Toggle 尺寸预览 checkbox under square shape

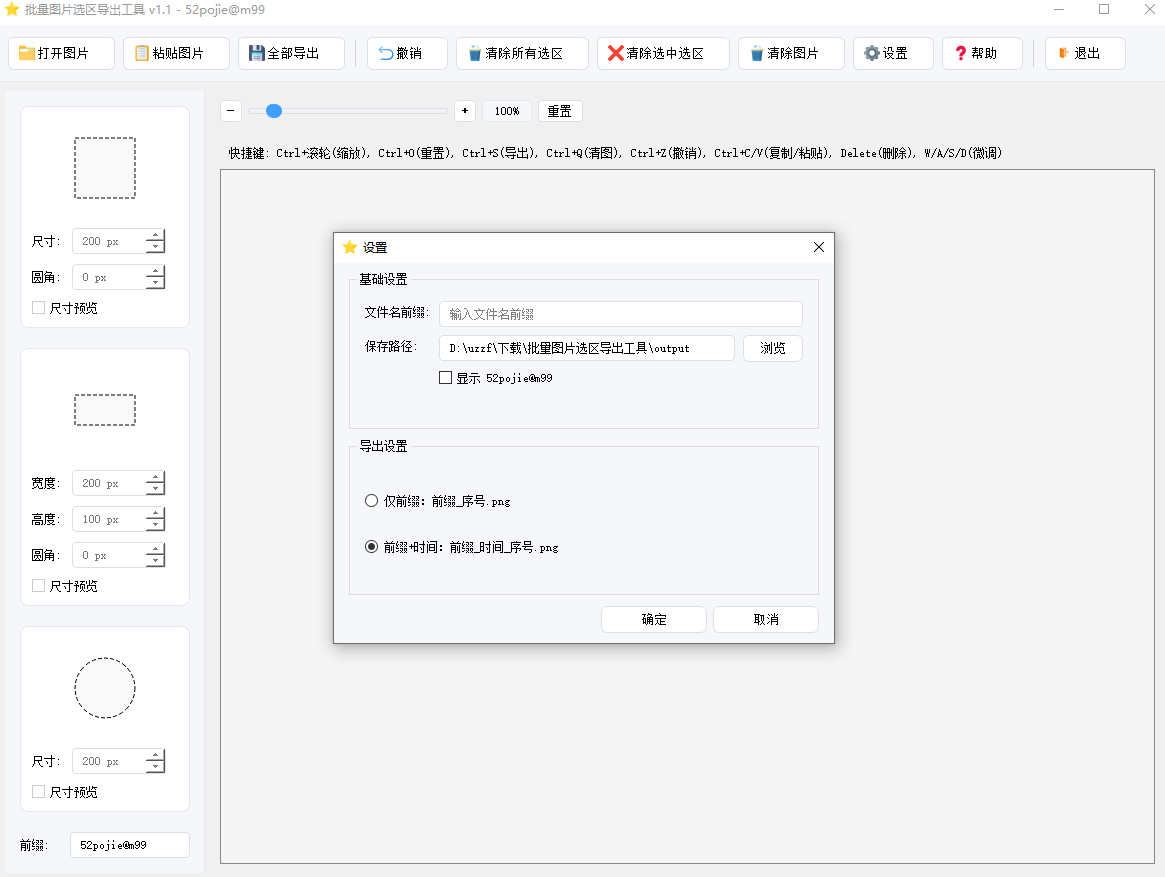(39, 308)
